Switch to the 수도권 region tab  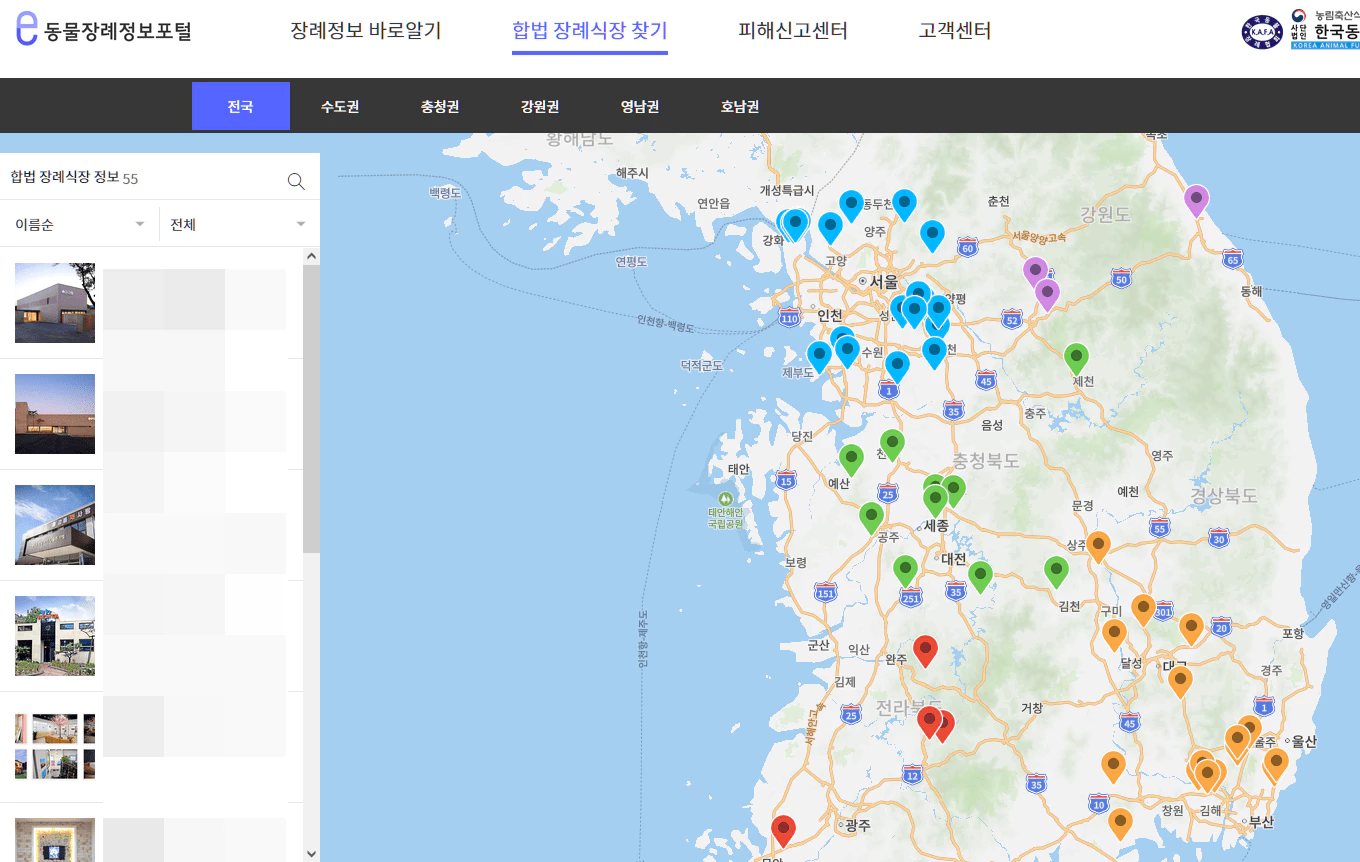[x=340, y=106]
